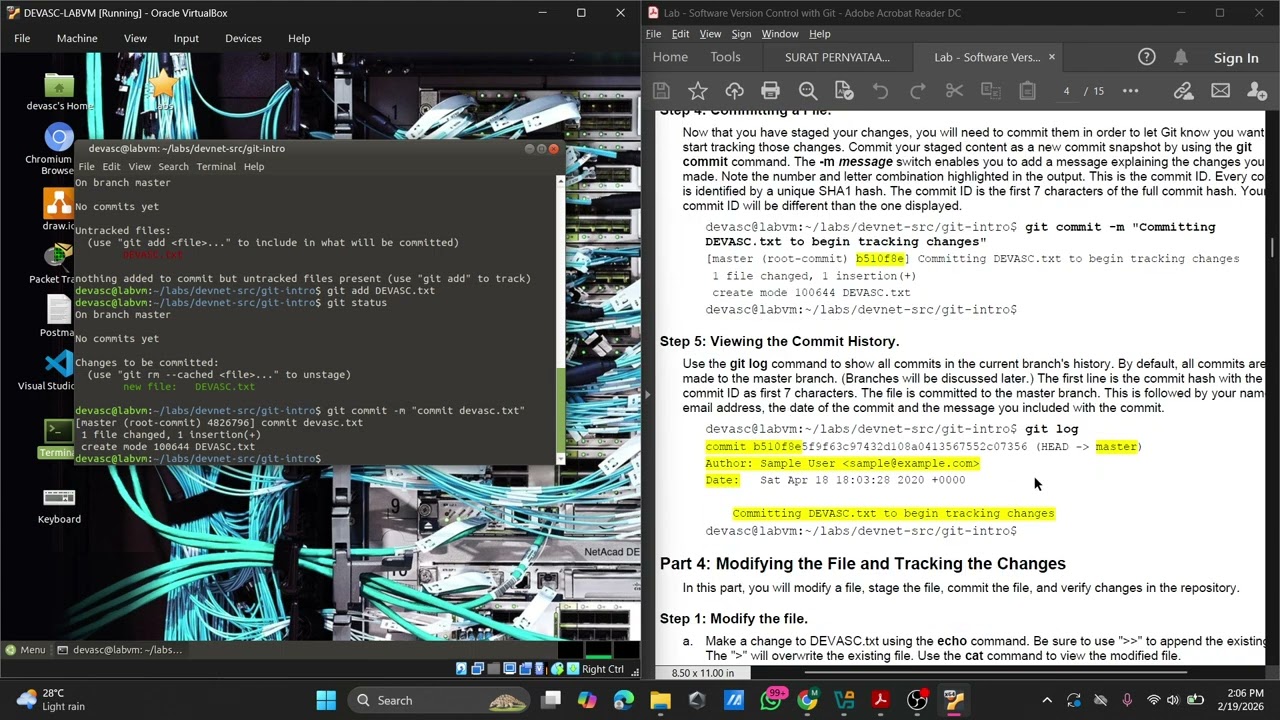Image resolution: width=1280 pixels, height=720 pixels.
Task: Open File Explorer from the taskbar
Action: click(x=660, y=700)
